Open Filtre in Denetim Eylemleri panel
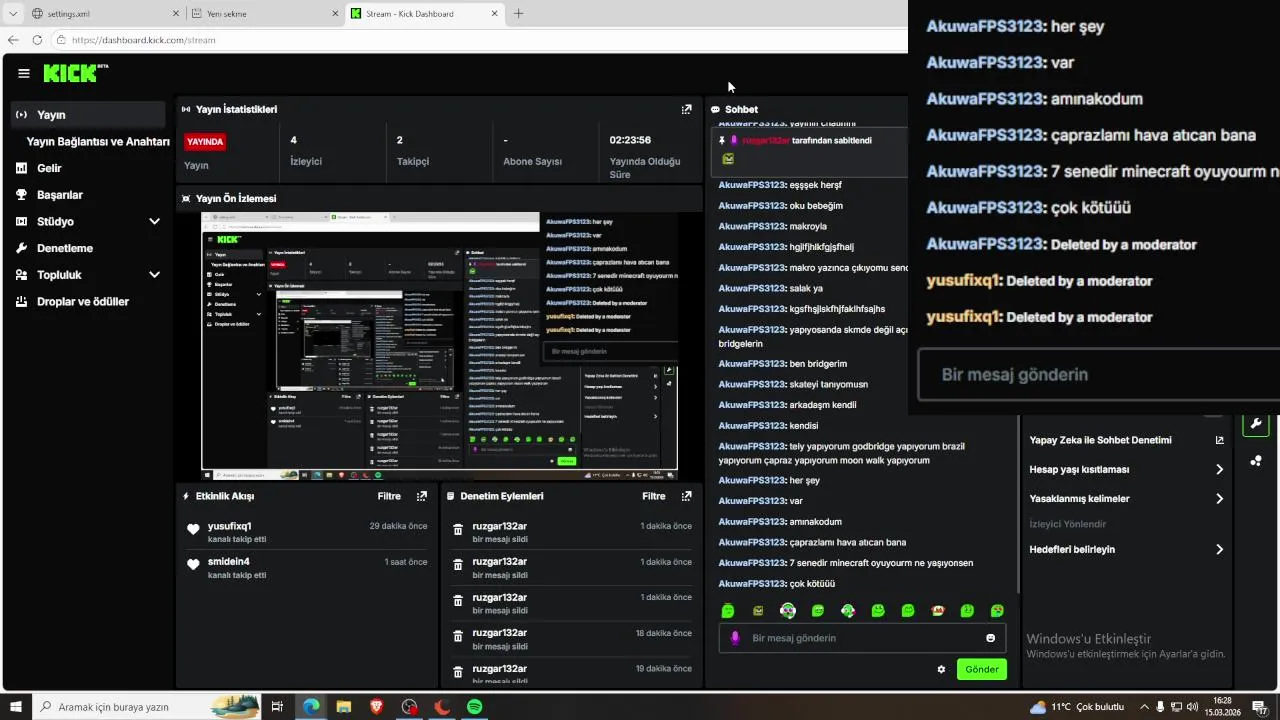This screenshot has width=1280, height=720. coord(654,496)
